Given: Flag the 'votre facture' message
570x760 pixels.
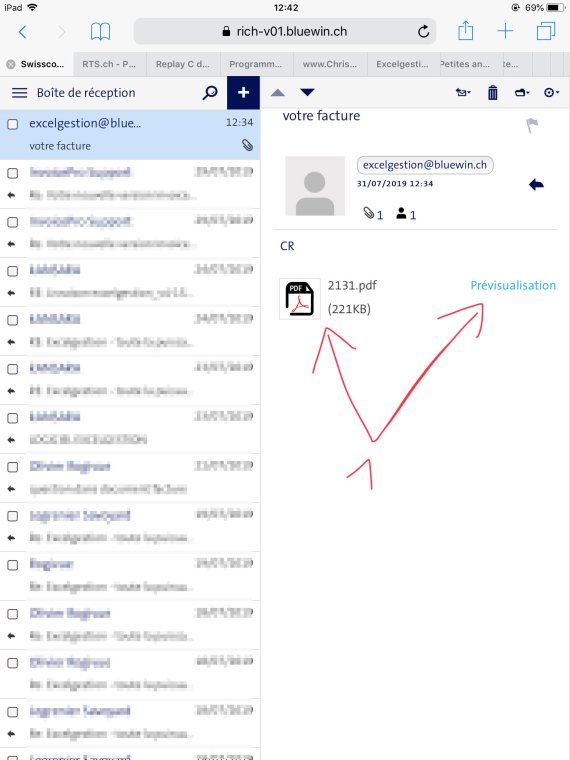Looking at the screenshot, I should 532,126.
